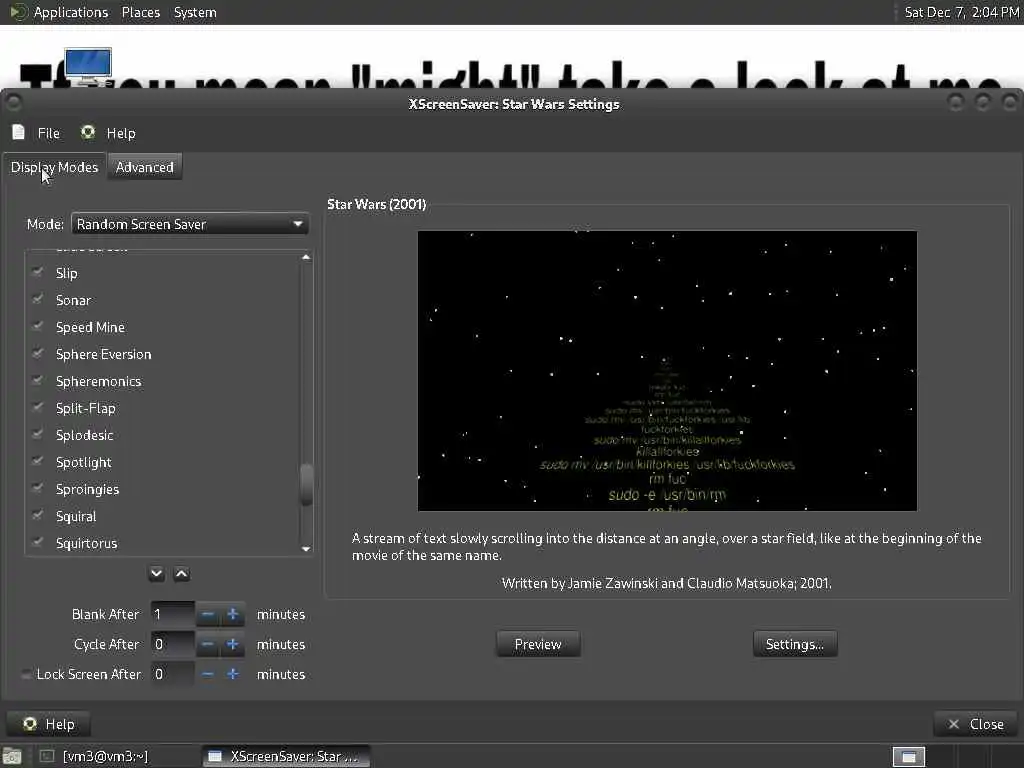This screenshot has height=768, width=1024.
Task: Click the show desktop icon in bottom panel
Action: (12, 757)
